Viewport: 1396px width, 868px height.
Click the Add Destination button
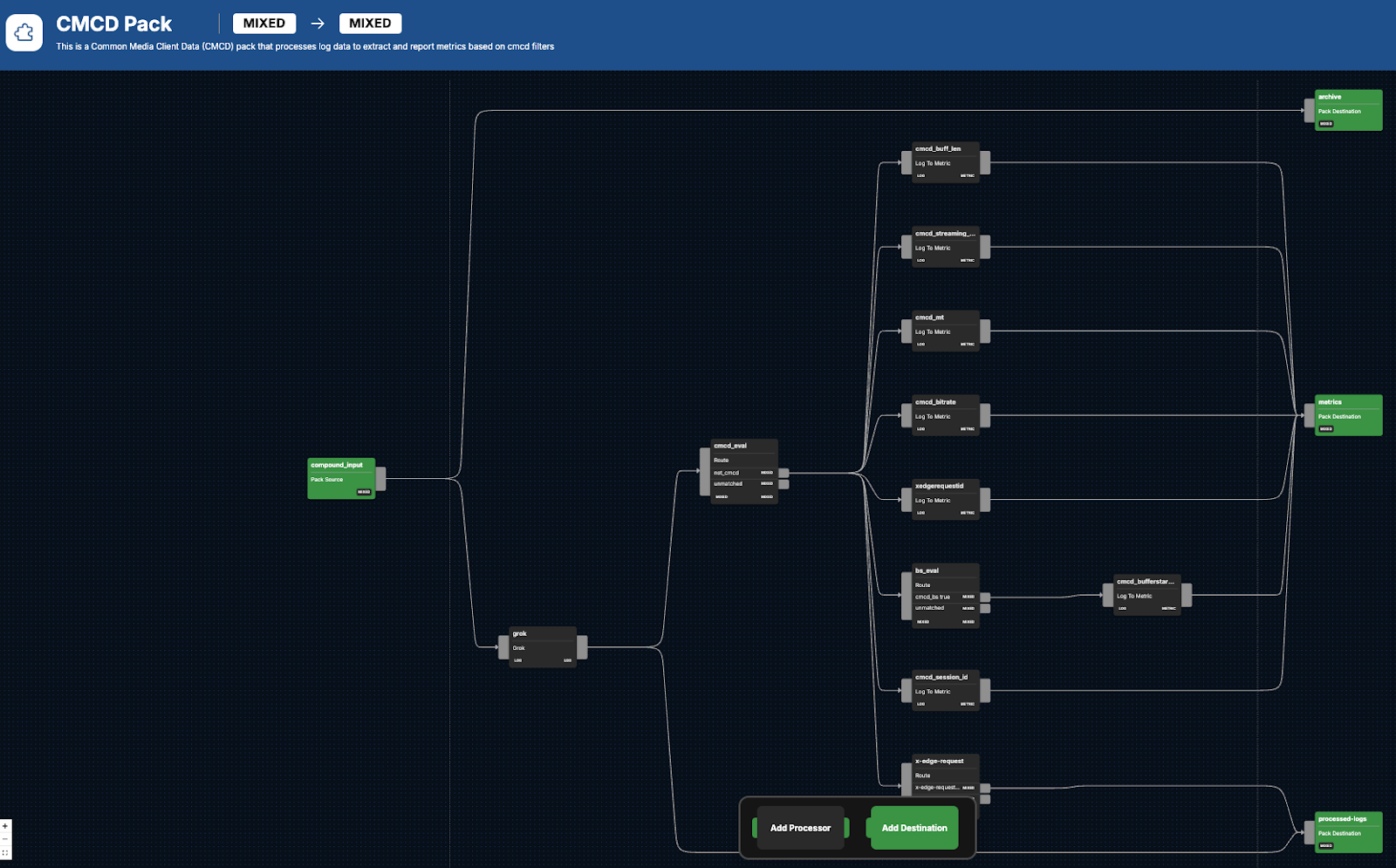click(914, 828)
